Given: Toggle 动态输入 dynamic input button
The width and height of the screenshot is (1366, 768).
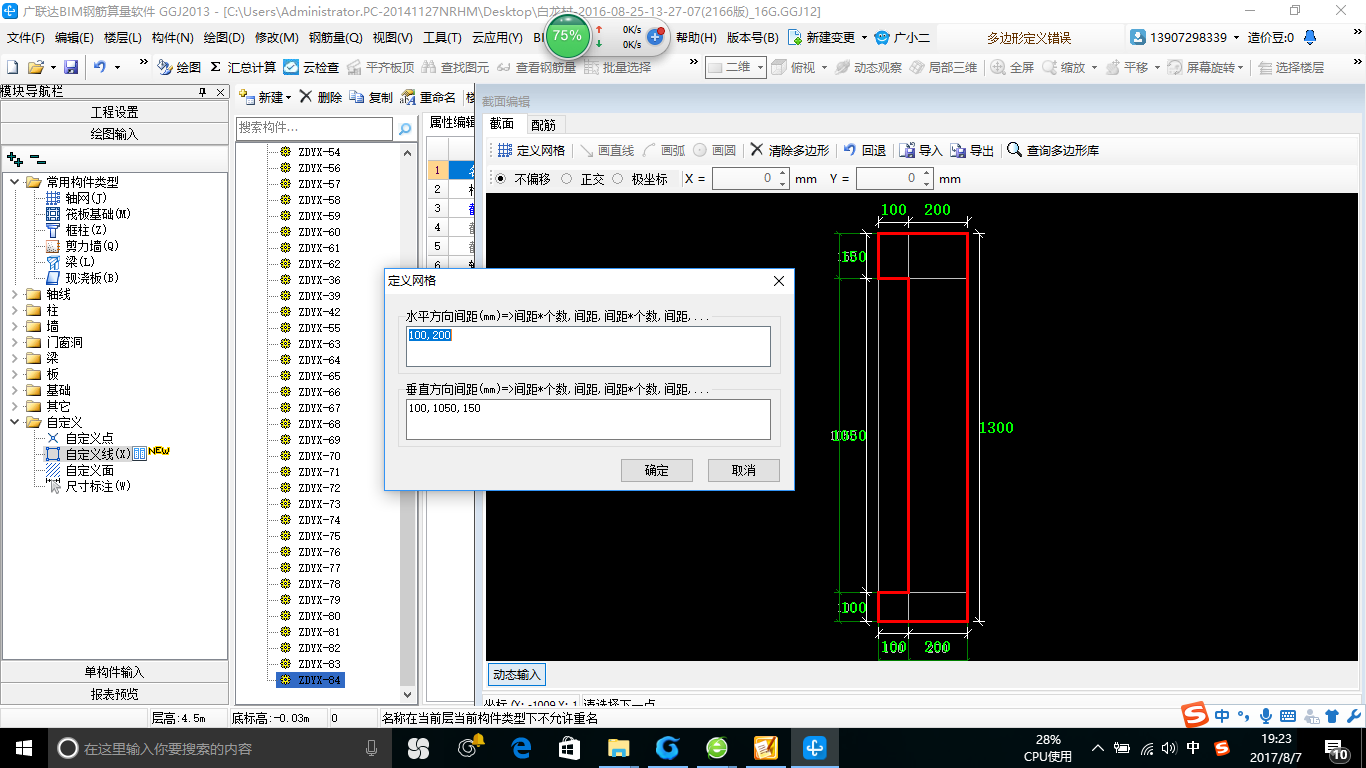Looking at the screenshot, I should click(x=517, y=674).
